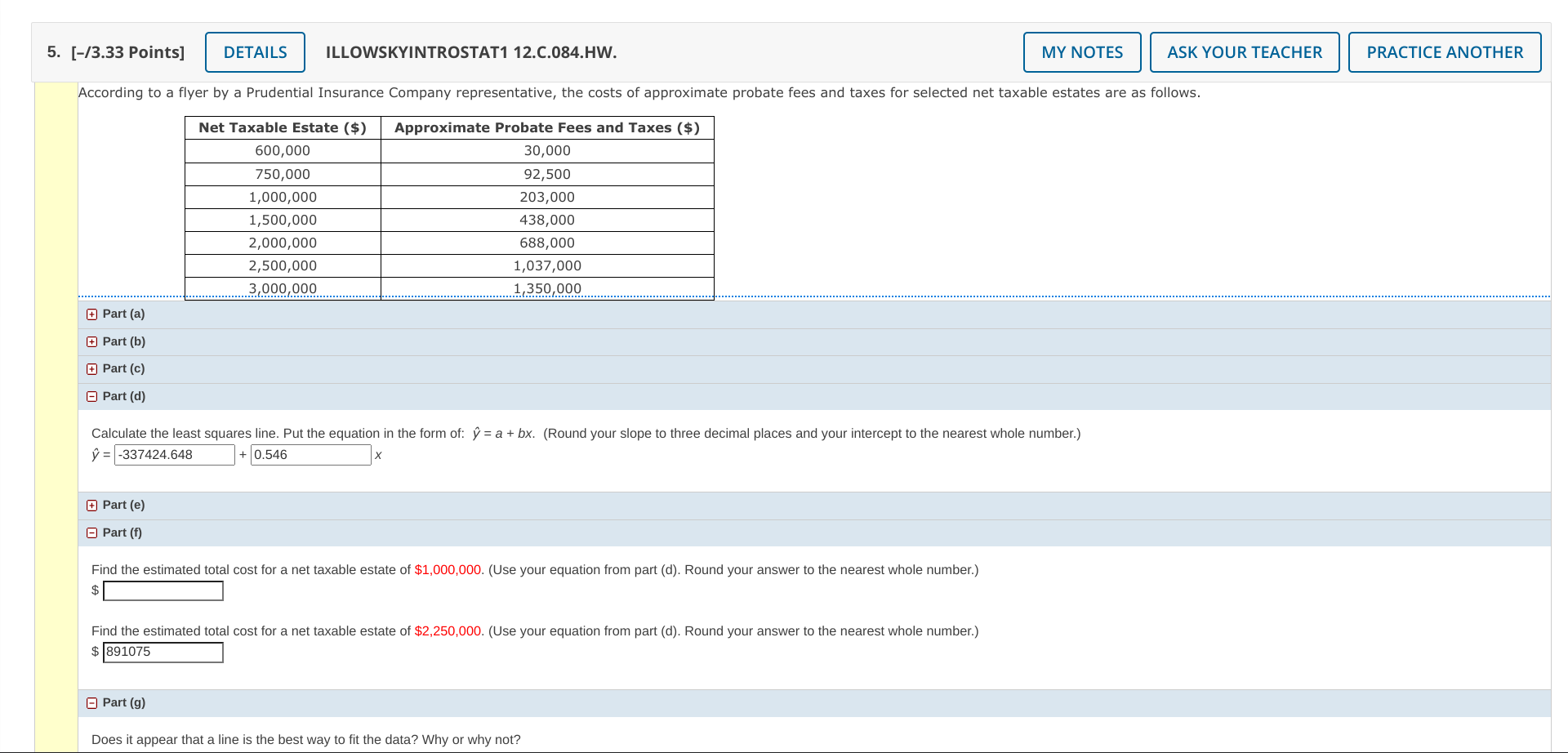Expand Part (b) section
1568x753 pixels.
coord(91,342)
